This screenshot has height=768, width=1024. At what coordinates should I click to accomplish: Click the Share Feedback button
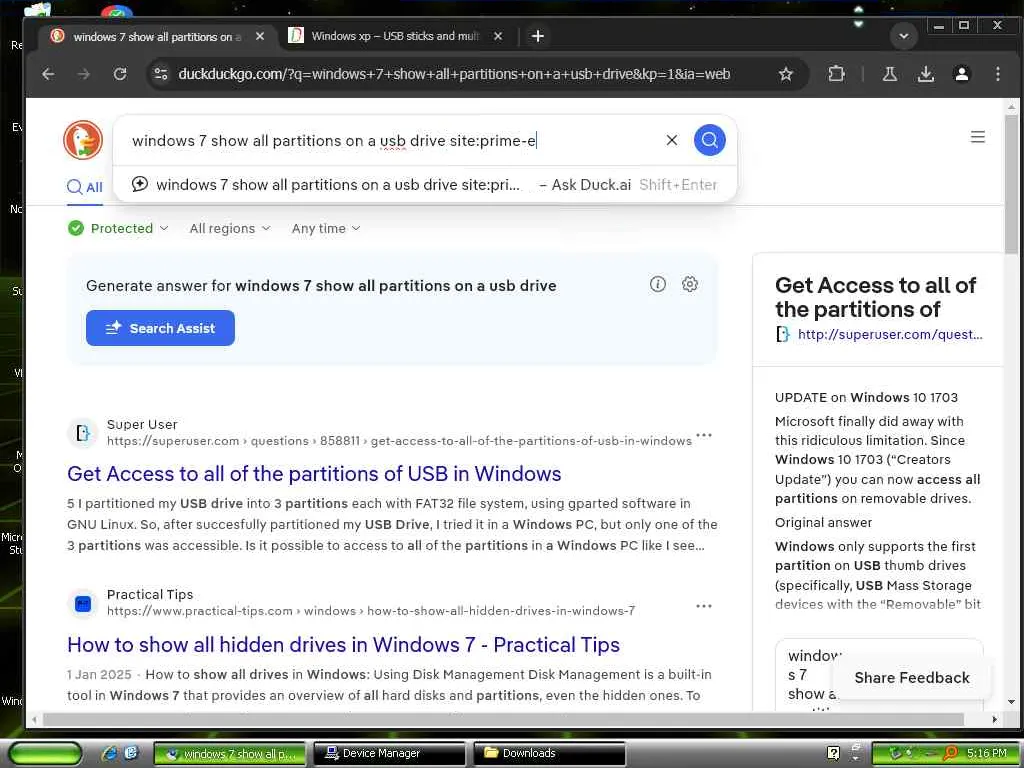point(912,678)
